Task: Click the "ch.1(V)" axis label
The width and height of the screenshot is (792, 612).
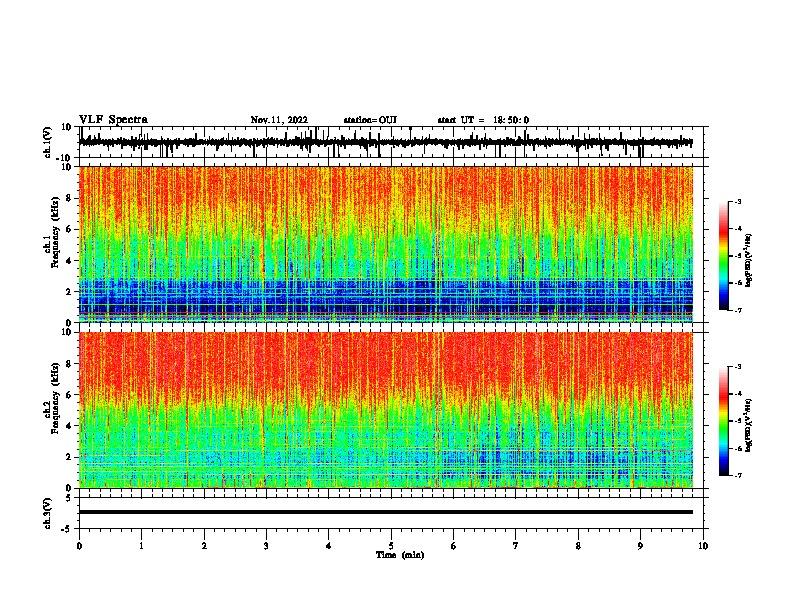Action: pyautogui.click(x=48, y=142)
